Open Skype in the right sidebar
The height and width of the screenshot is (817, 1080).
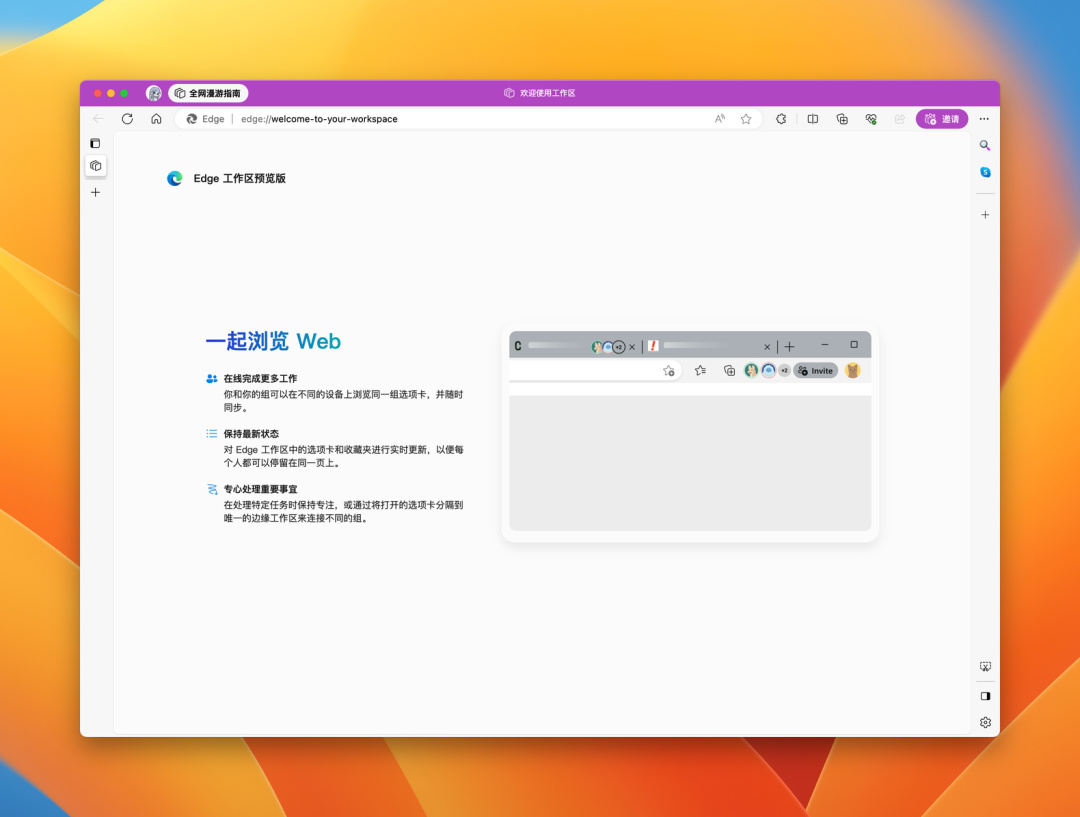(x=985, y=172)
